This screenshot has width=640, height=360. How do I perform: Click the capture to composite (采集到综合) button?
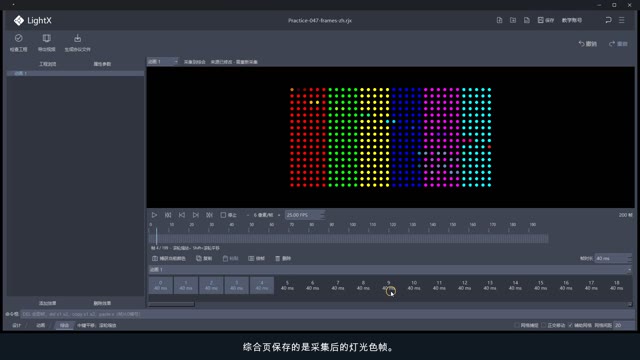pyautogui.click(x=194, y=62)
